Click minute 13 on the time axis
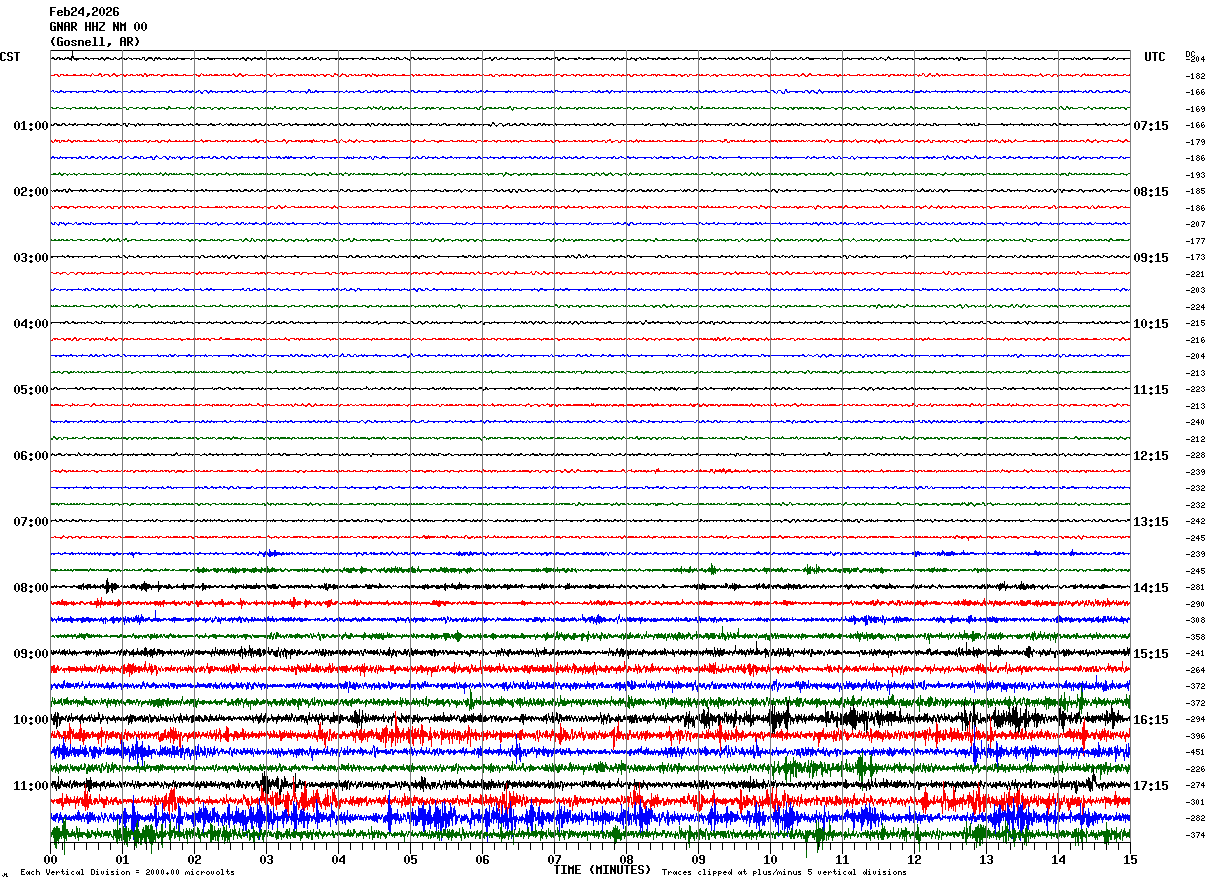Image resolution: width=1210 pixels, height=886 pixels. pos(986,859)
